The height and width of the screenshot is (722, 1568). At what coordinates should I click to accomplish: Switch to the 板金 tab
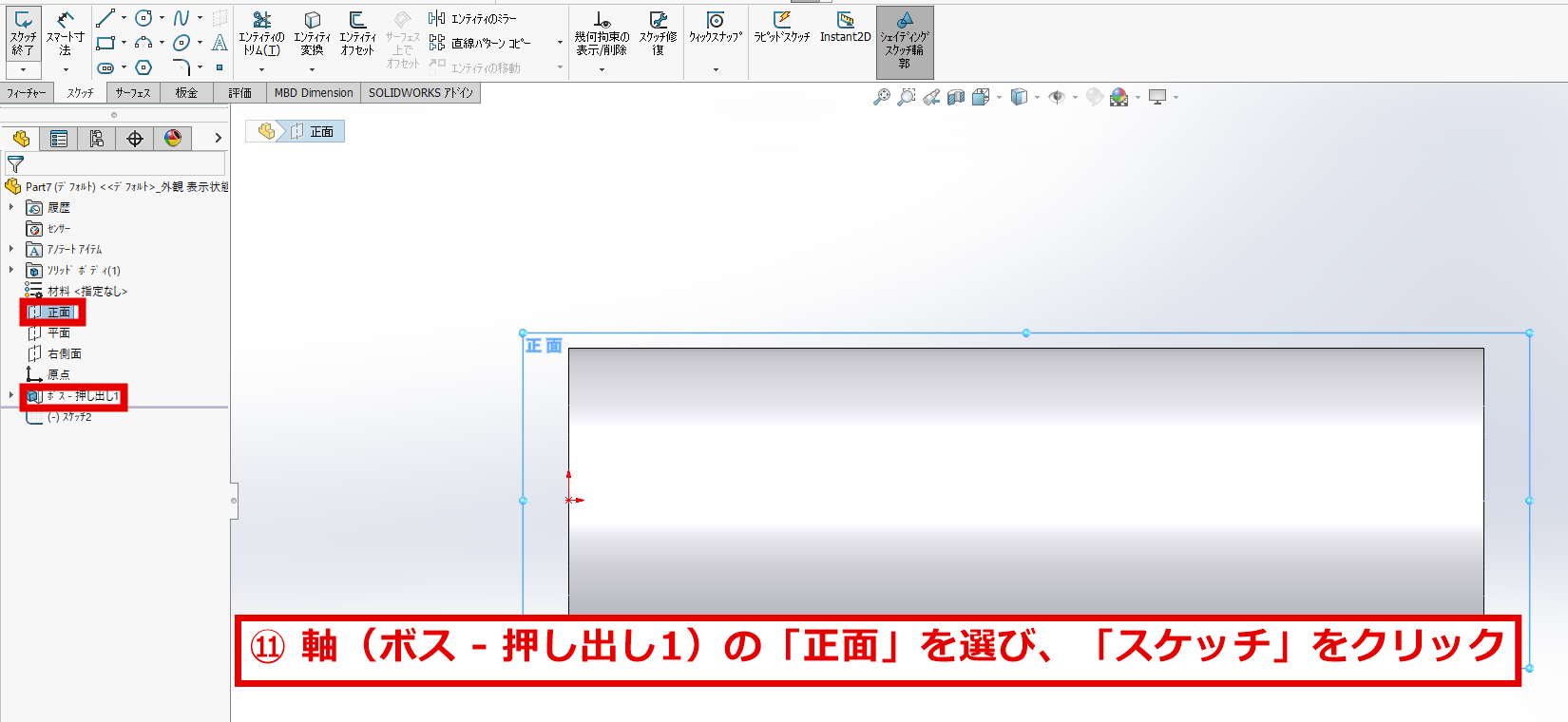point(186,93)
